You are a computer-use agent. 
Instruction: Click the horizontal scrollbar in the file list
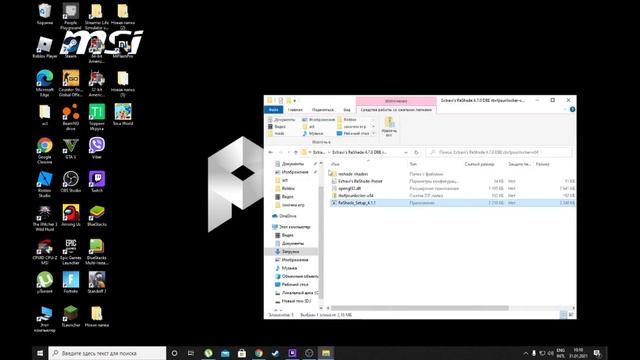tap(420, 308)
